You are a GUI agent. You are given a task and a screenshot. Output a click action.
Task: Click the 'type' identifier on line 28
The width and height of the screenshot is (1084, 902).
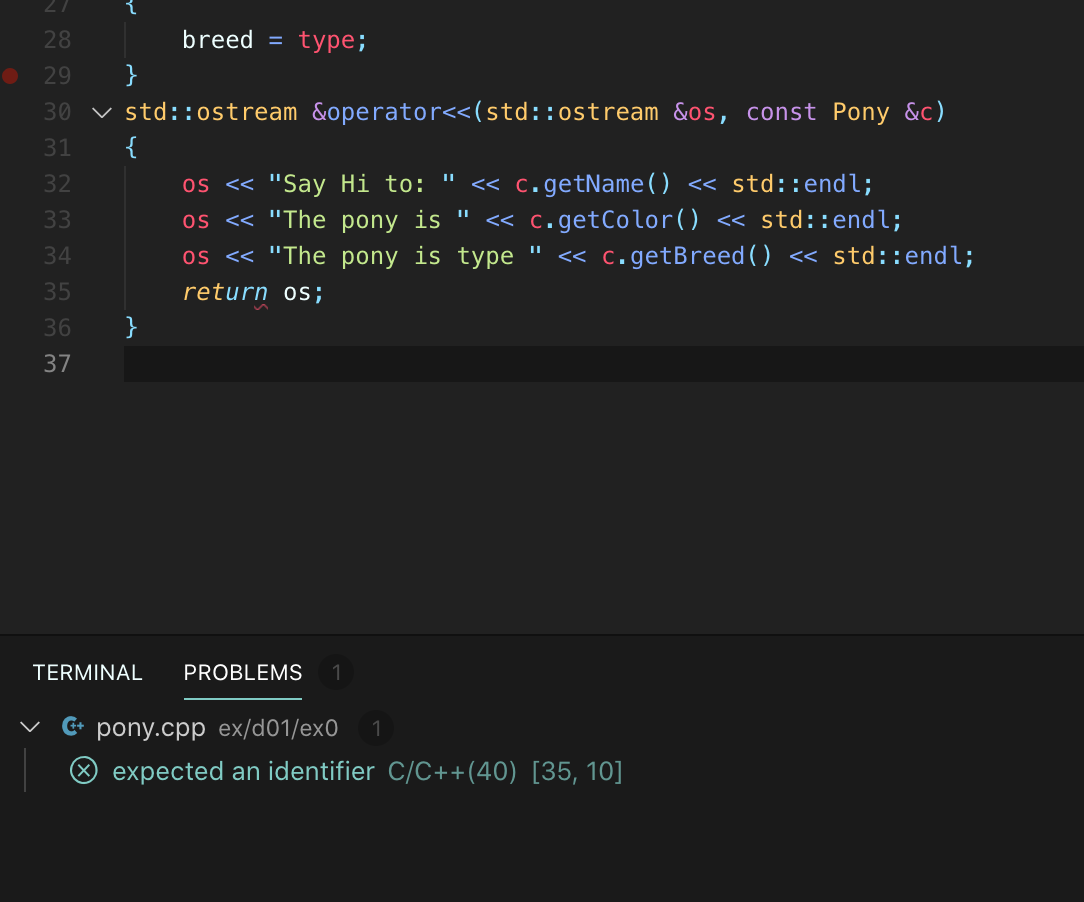(x=326, y=40)
